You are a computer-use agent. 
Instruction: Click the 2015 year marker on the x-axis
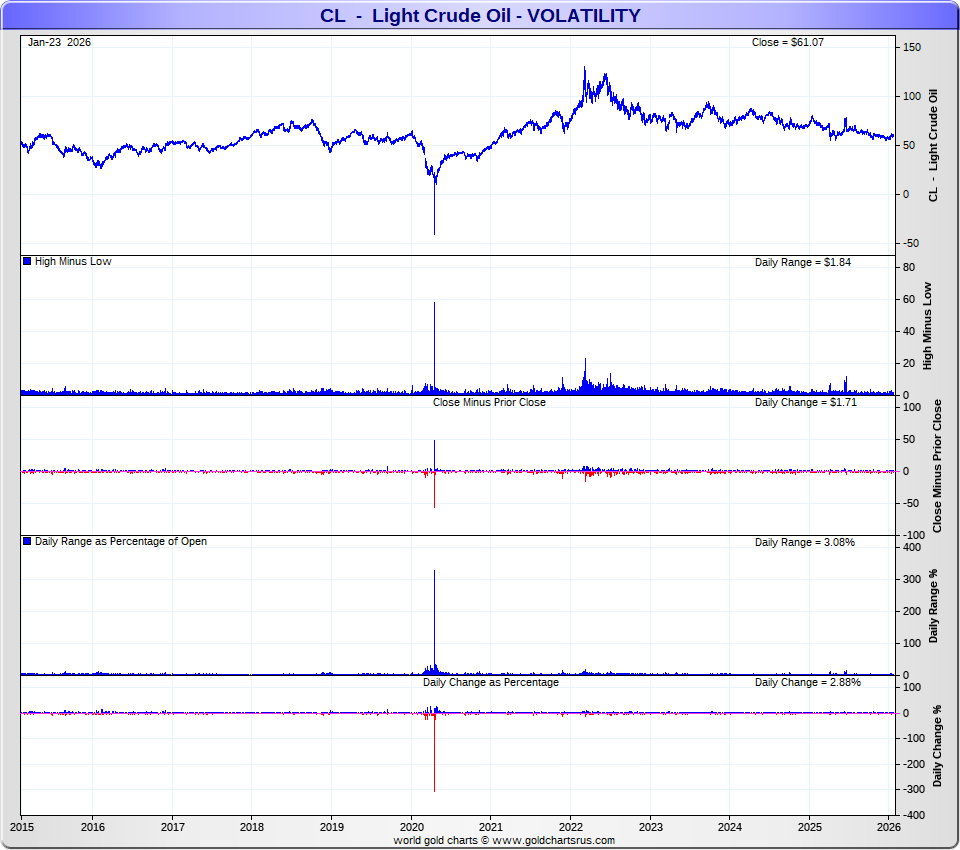(x=21, y=827)
